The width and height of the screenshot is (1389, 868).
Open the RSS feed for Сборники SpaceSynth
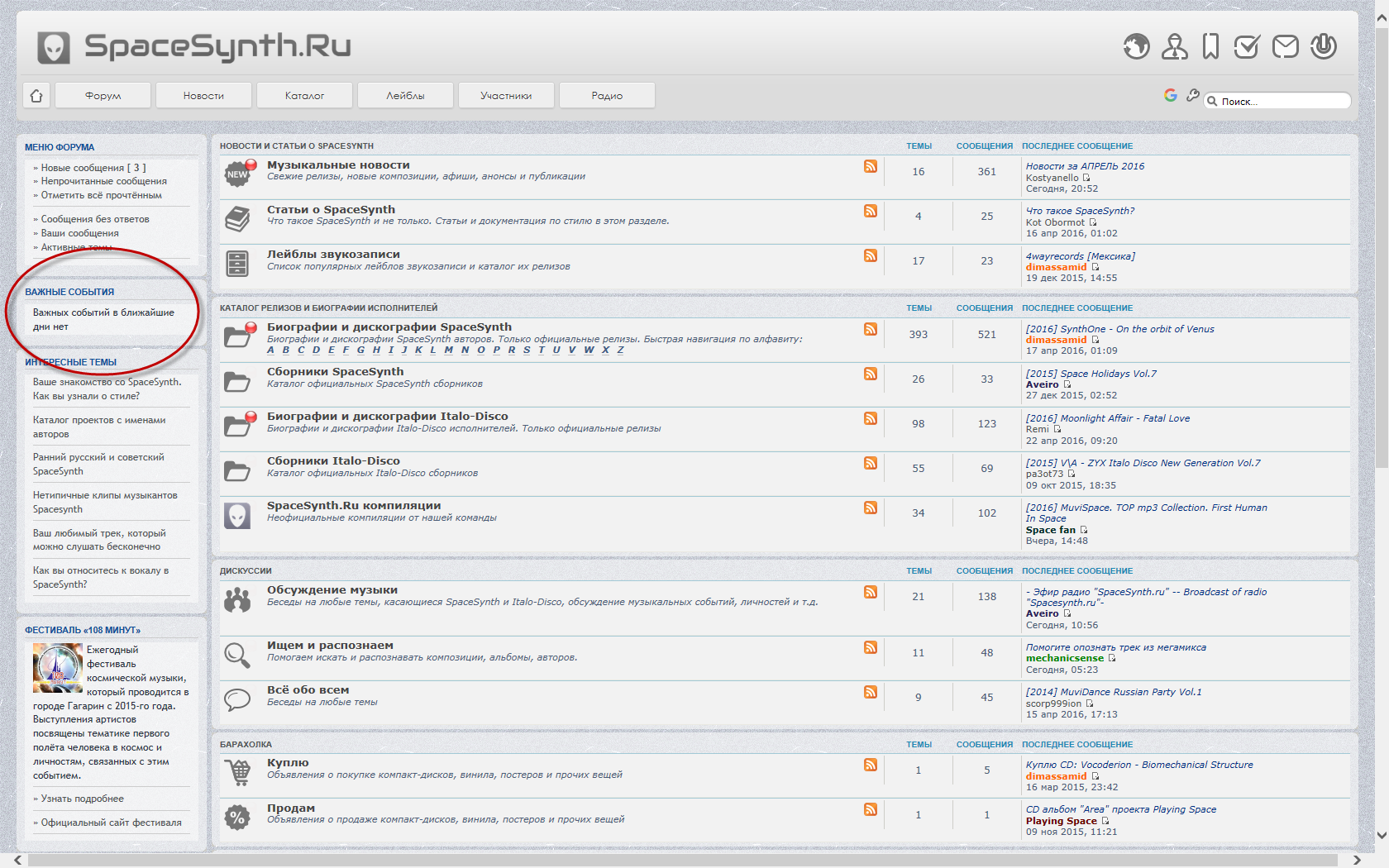point(871,374)
